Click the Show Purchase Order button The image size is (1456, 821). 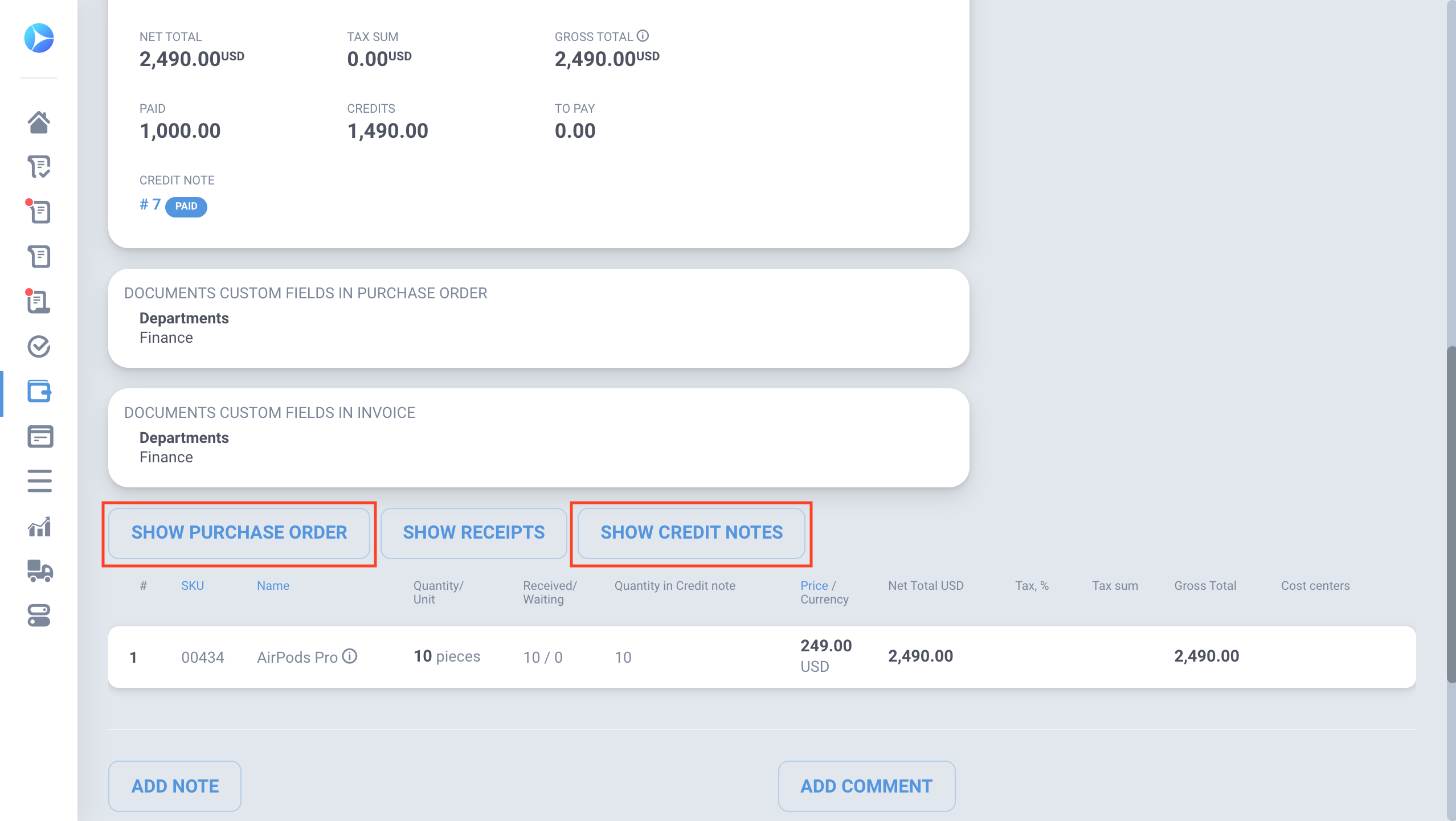coord(239,532)
